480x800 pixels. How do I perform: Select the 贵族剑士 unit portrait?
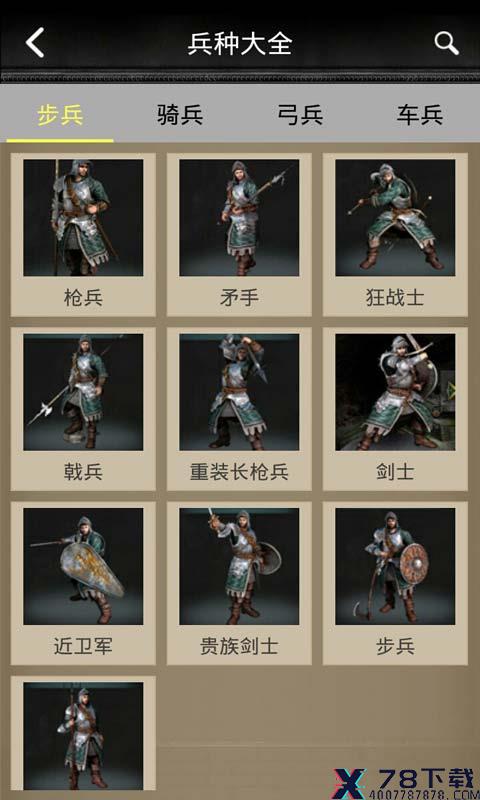[239, 566]
